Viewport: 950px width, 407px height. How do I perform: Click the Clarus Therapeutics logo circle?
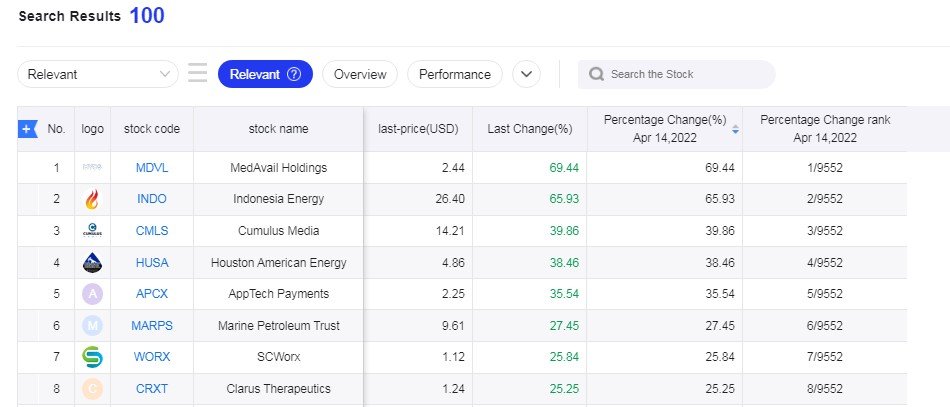coord(92,389)
